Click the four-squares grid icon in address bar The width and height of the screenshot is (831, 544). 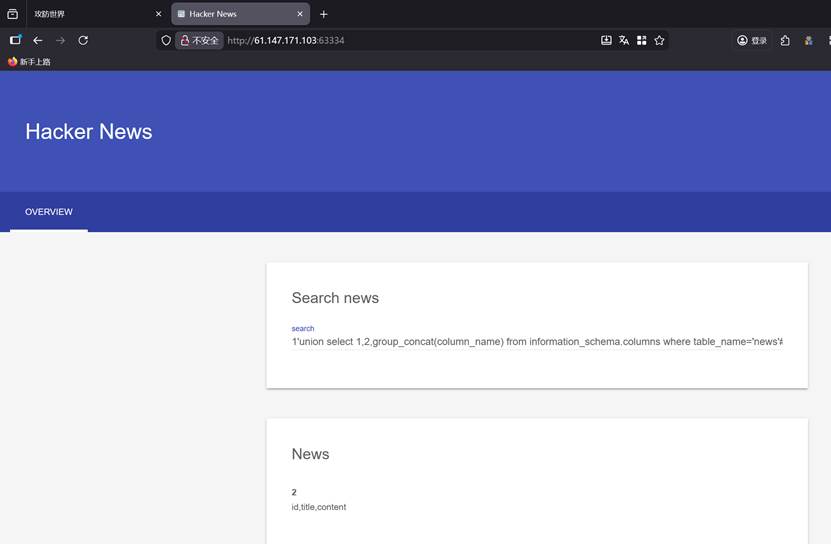(x=641, y=40)
